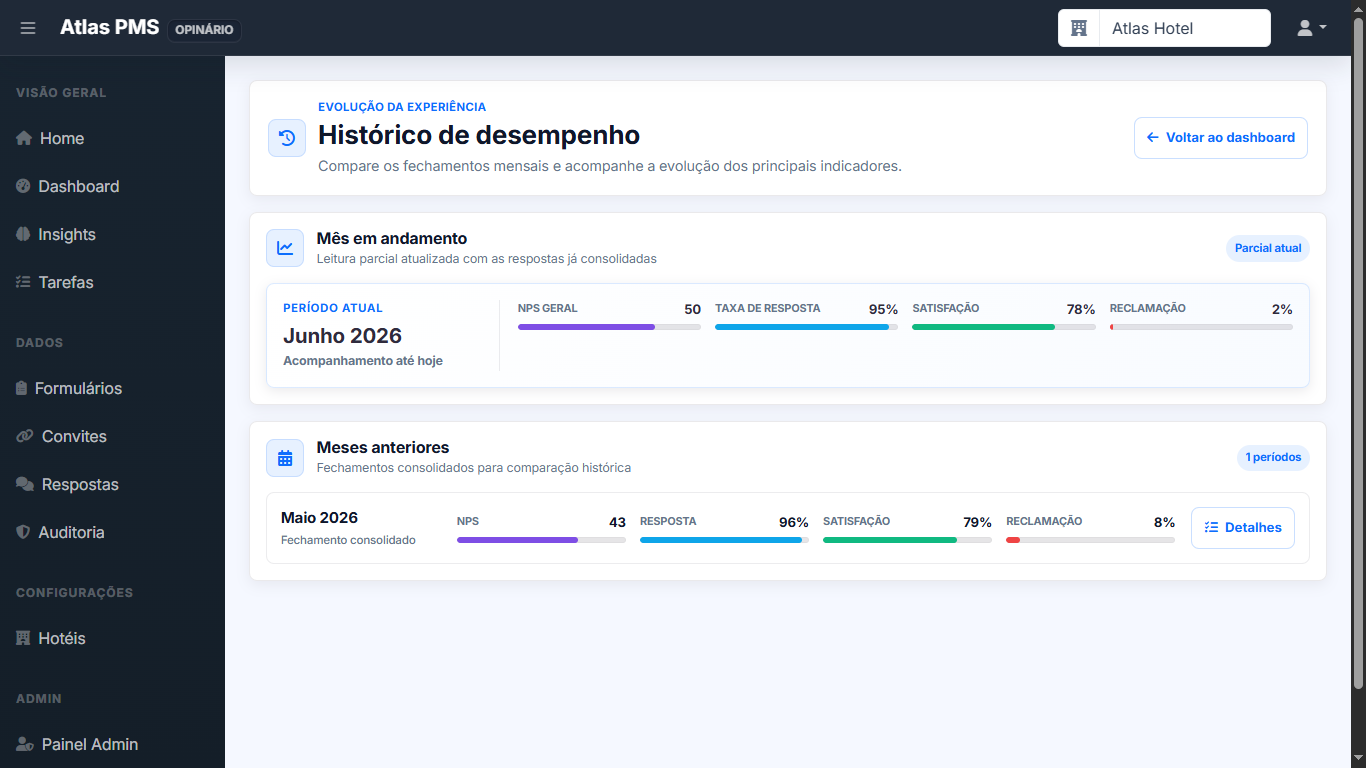Image resolution: width=1366 pixels, height=768 pixels.
Task: Go to the Respostas page
Action: [112, 484]
